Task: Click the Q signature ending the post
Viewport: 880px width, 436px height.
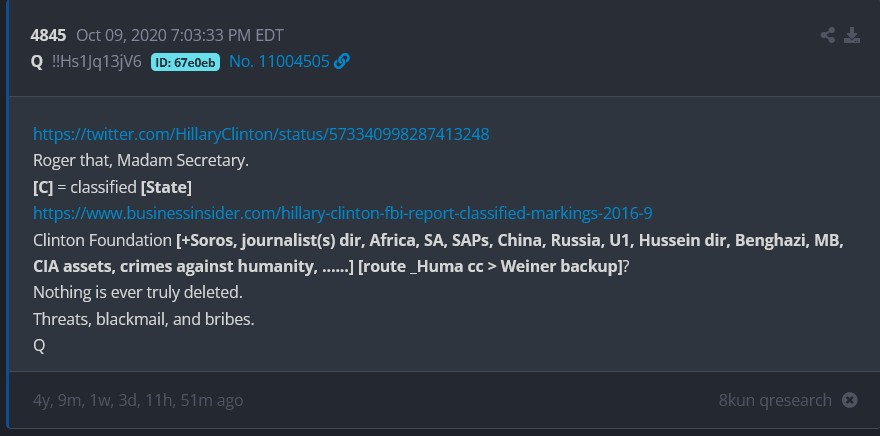Action: [39, 346]
